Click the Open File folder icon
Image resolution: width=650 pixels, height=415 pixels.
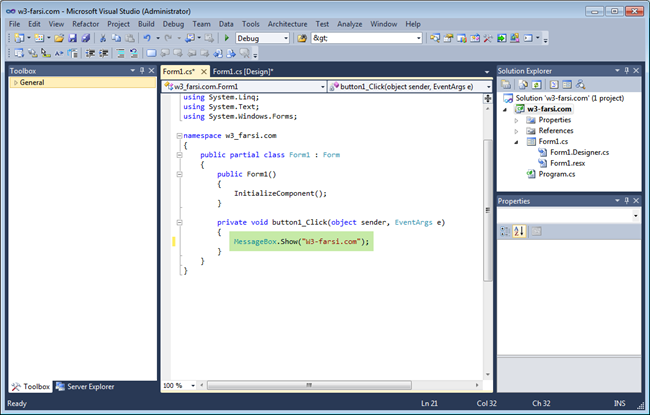(x=59, y=38)
